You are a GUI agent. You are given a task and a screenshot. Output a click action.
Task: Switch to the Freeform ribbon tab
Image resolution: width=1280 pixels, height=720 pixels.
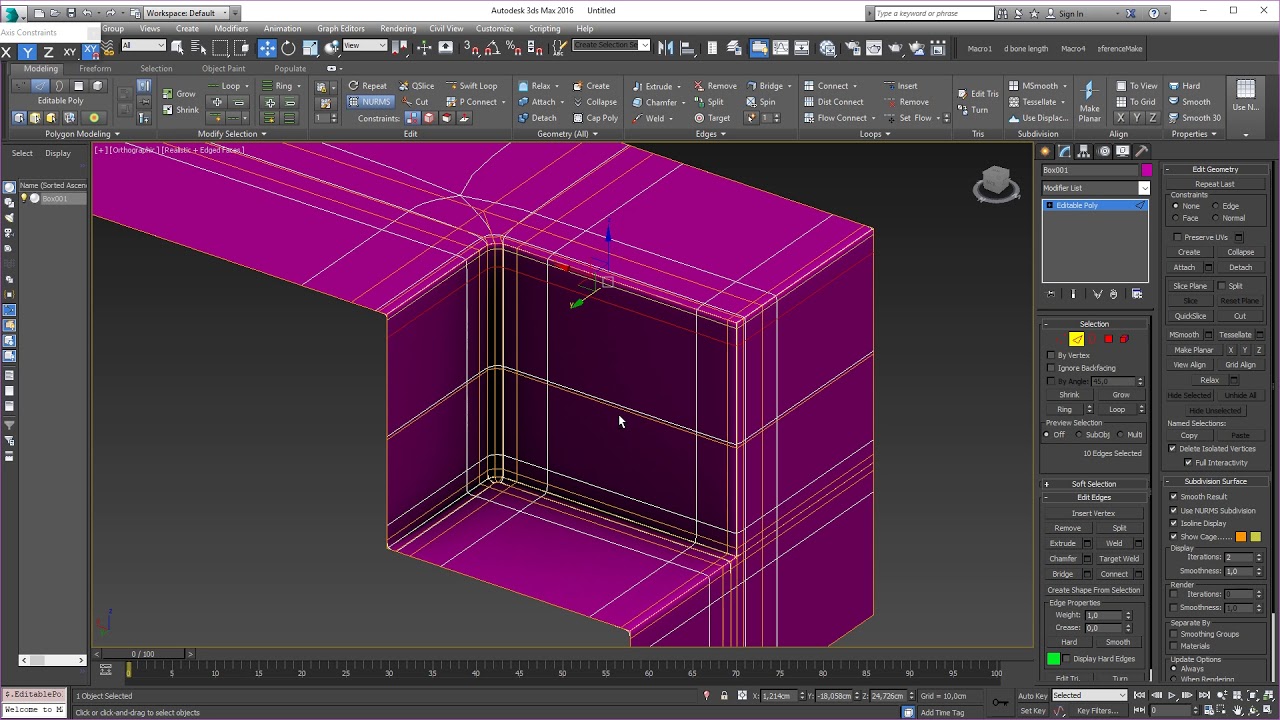(95, 69)
